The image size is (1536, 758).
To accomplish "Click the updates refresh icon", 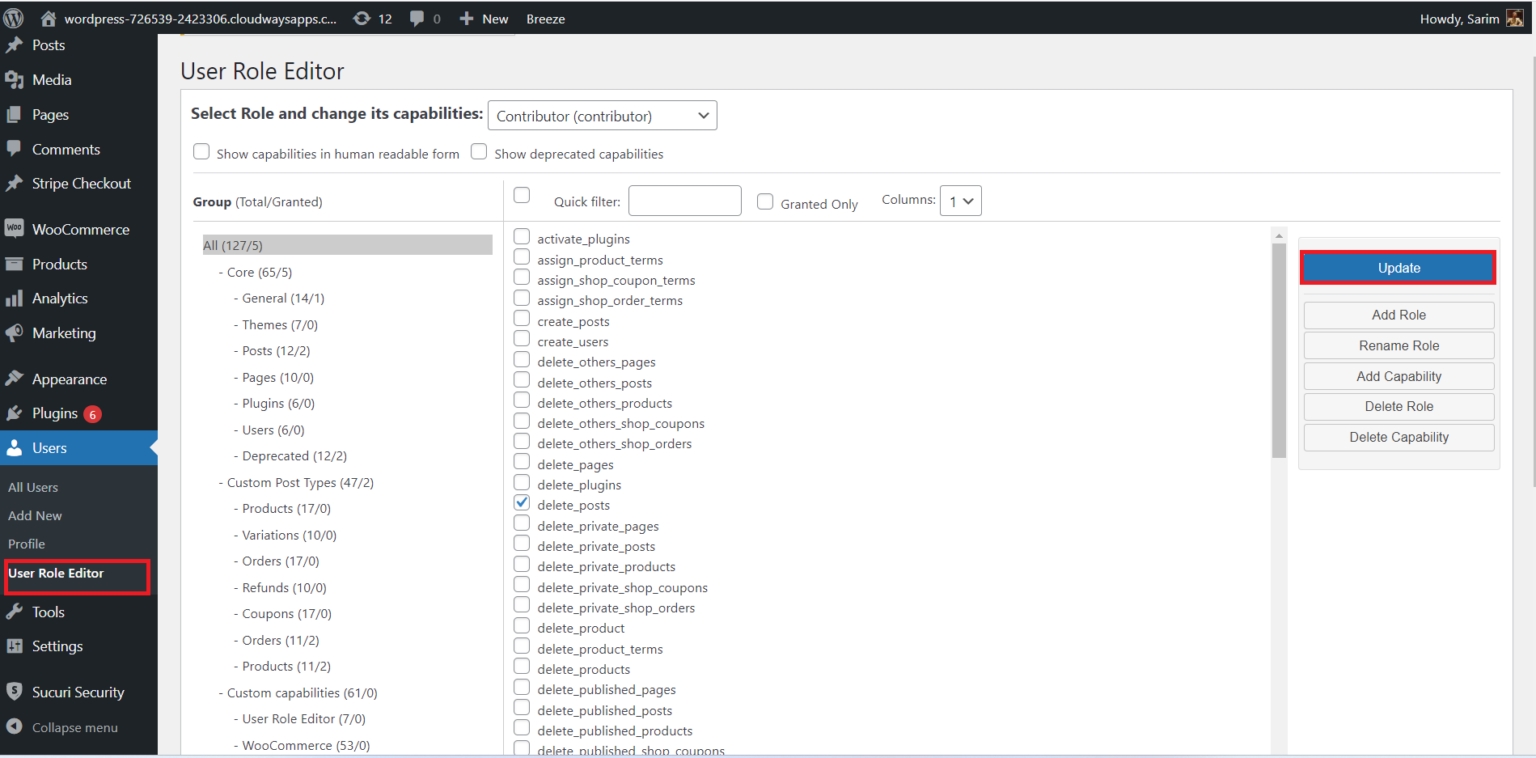I will [361, 18].
